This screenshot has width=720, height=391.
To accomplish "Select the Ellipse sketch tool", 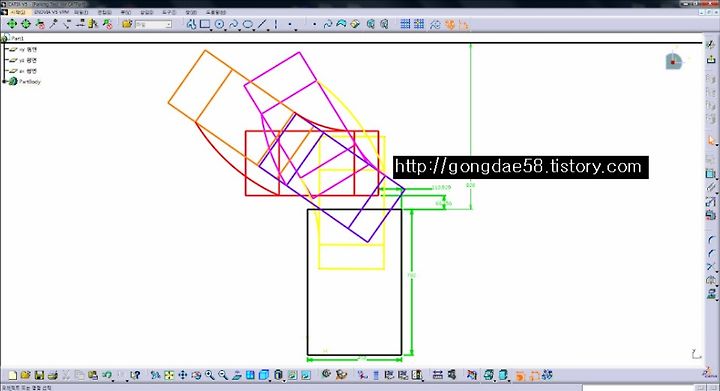I will (248, 24).
